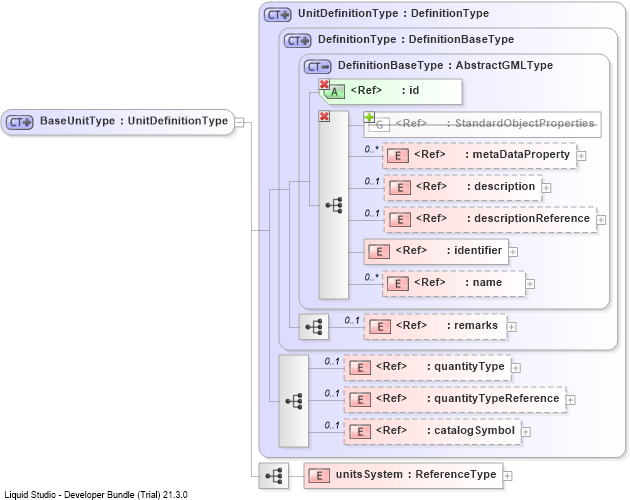This screenshot has height=500, width=630.
Task: Select the sequence compositor next to unitsSystem
Action: click(274, 476)
